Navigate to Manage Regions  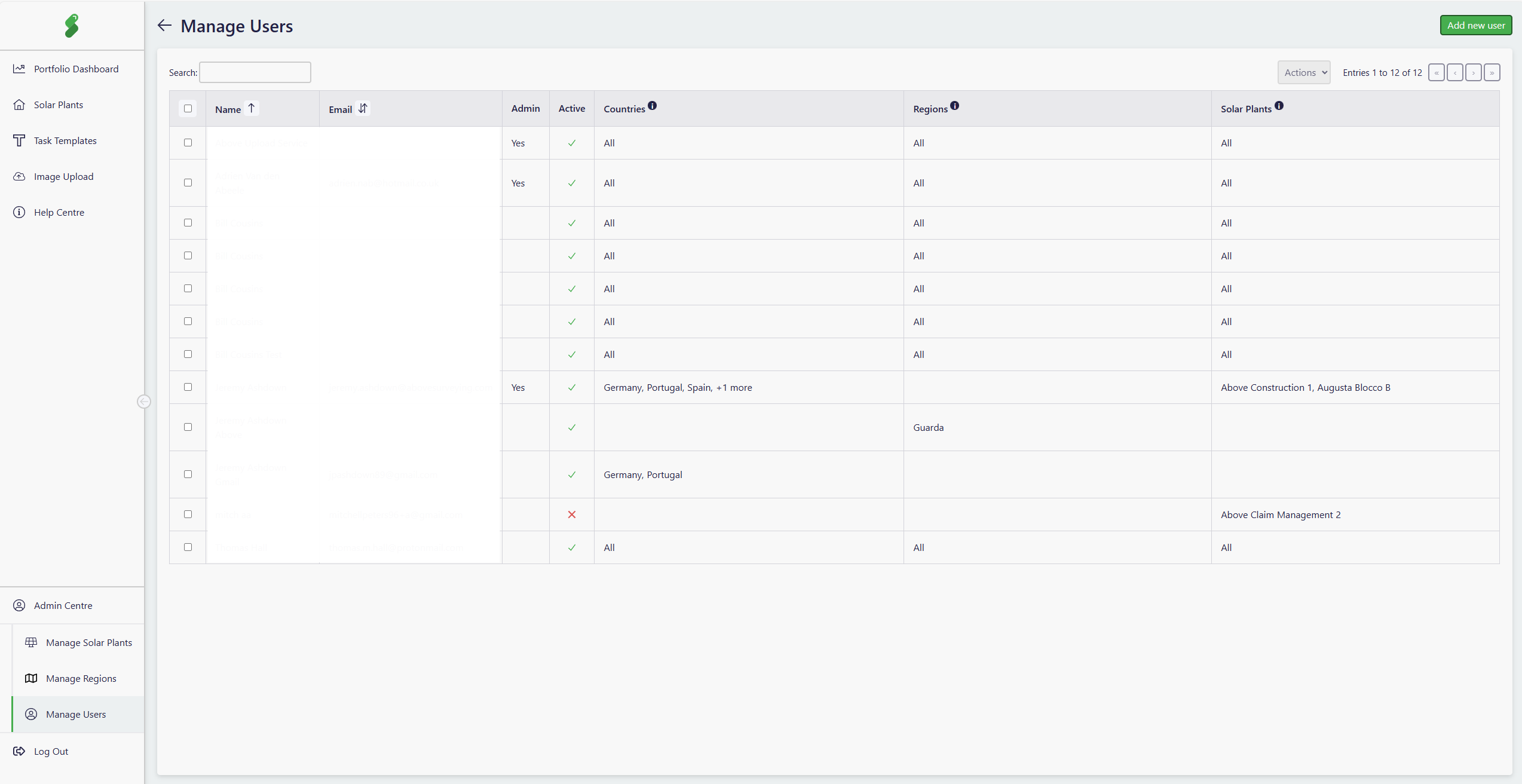pos(81,678)
